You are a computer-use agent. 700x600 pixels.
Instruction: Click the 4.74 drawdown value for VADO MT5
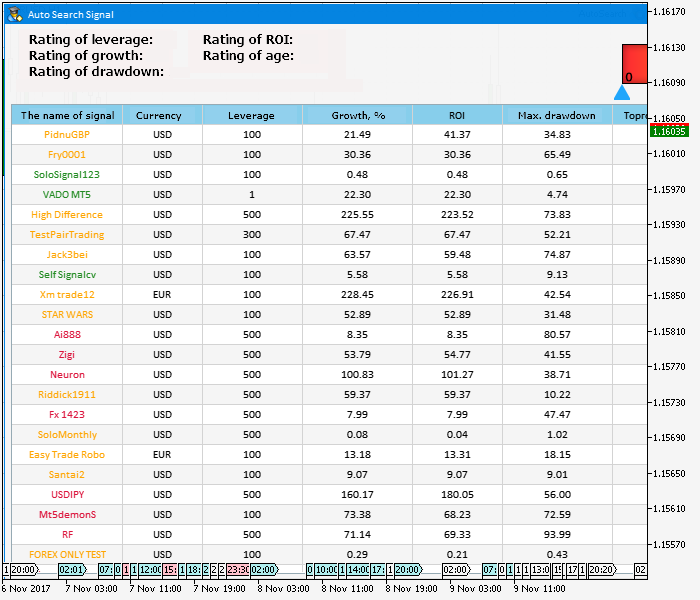(x=557, y=195)
